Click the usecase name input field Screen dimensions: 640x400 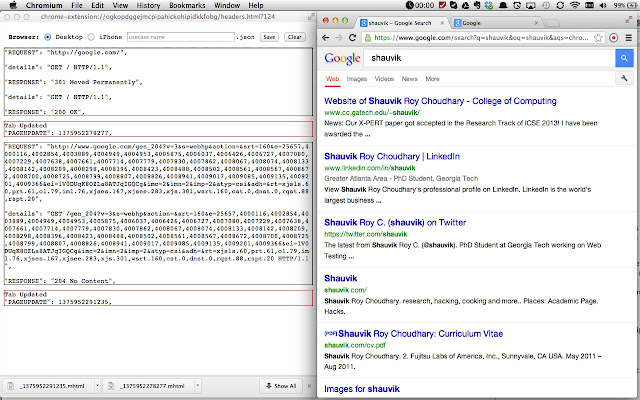click(181, 37)
